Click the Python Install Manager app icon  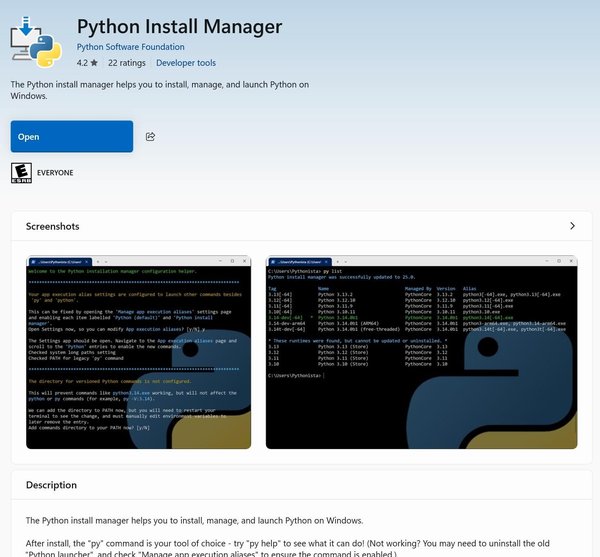36,42
